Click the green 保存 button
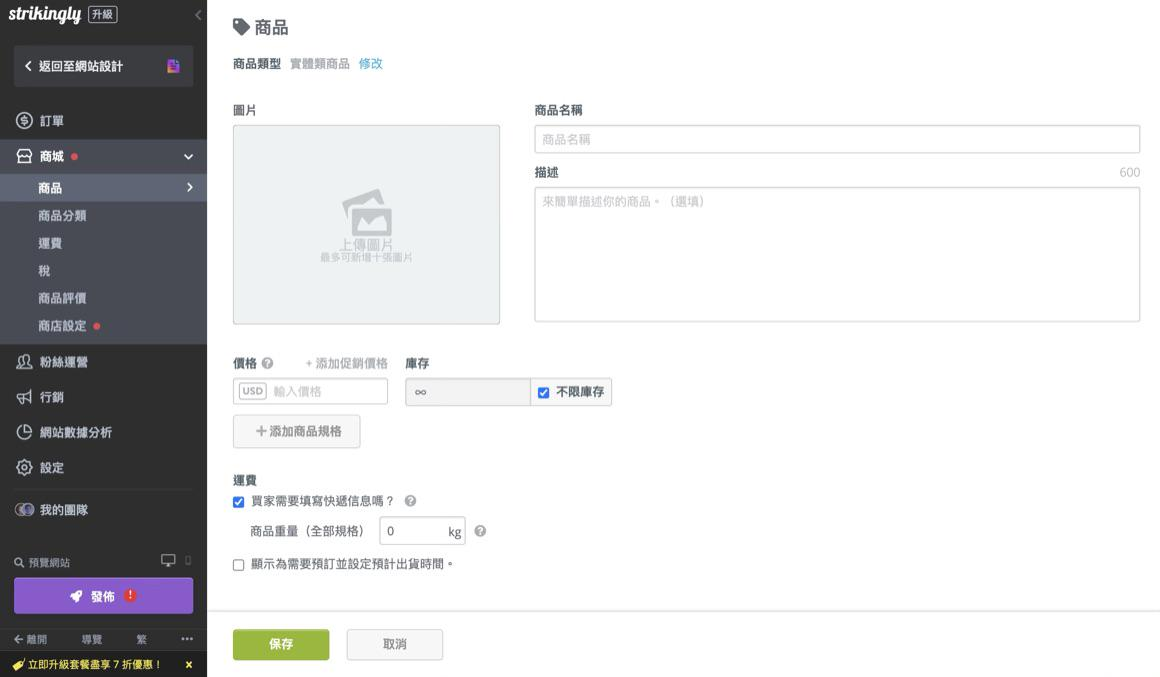1160x677 pixels. pyautogui.click(x=281, y=645)
